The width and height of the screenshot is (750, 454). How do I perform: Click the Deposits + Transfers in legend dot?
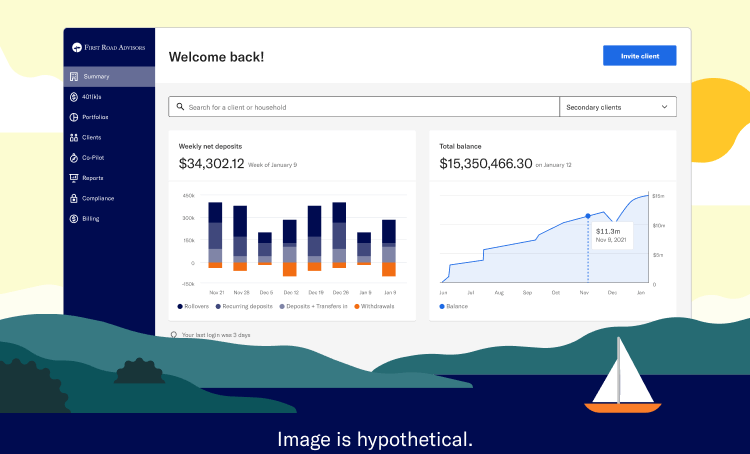(x=282, y=307)
